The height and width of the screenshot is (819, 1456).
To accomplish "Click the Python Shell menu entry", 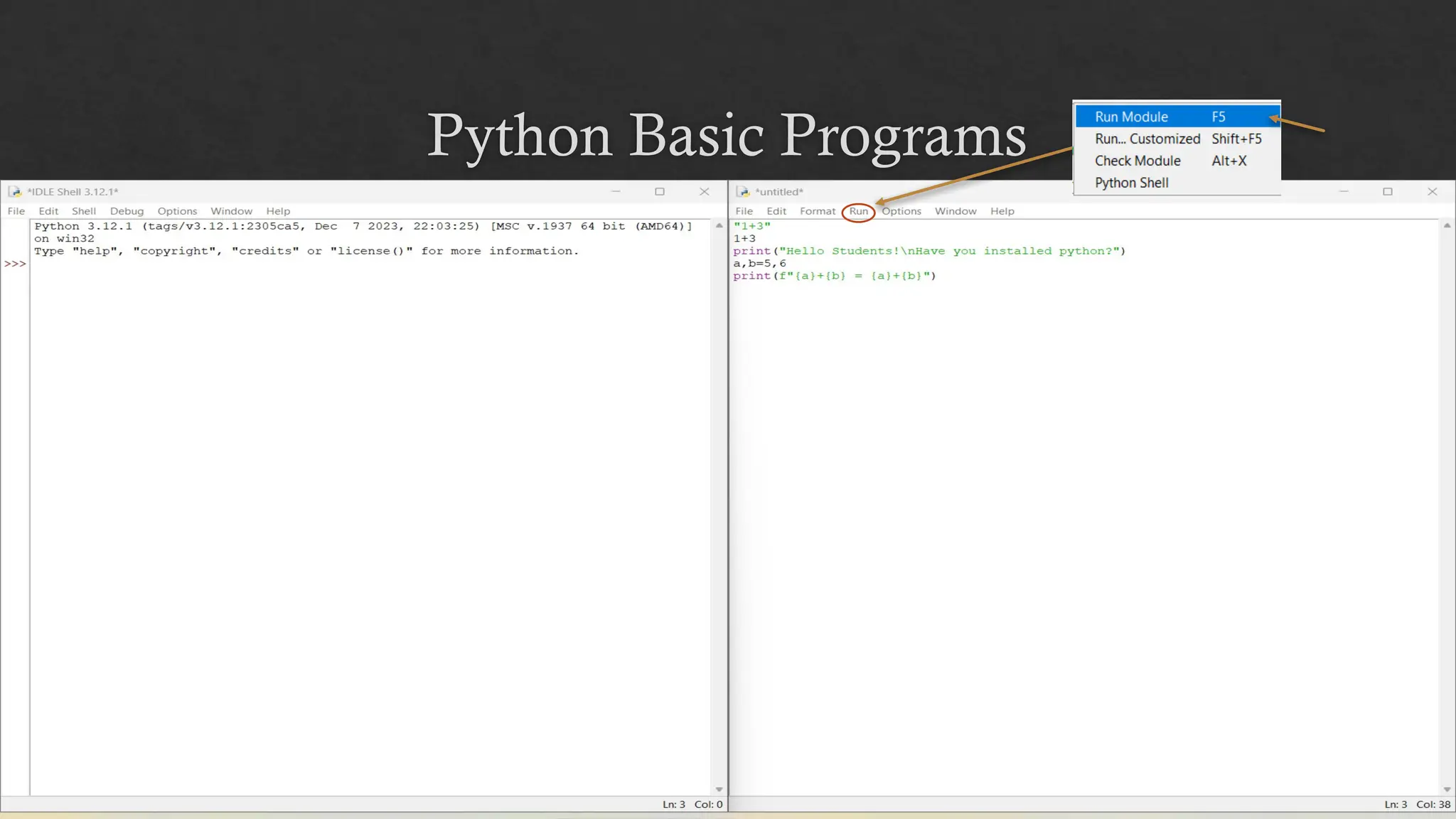I will (1132, 183).
